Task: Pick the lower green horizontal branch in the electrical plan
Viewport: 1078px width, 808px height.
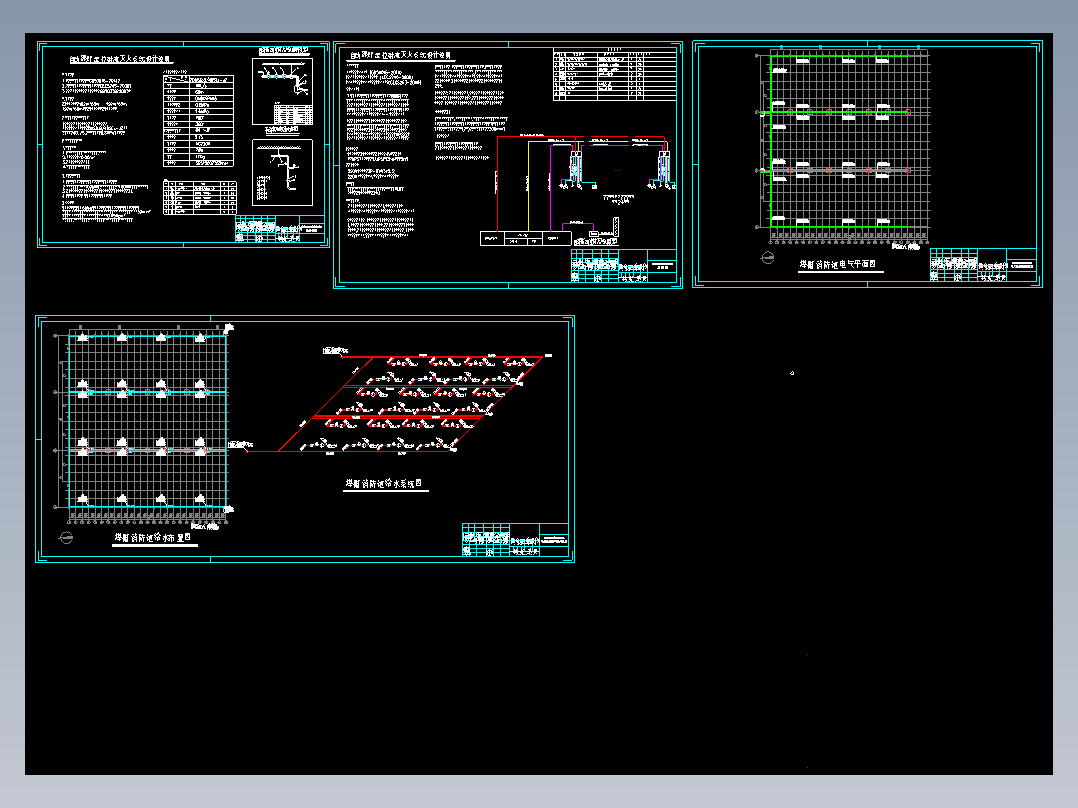Action: (x=835, y=170)
